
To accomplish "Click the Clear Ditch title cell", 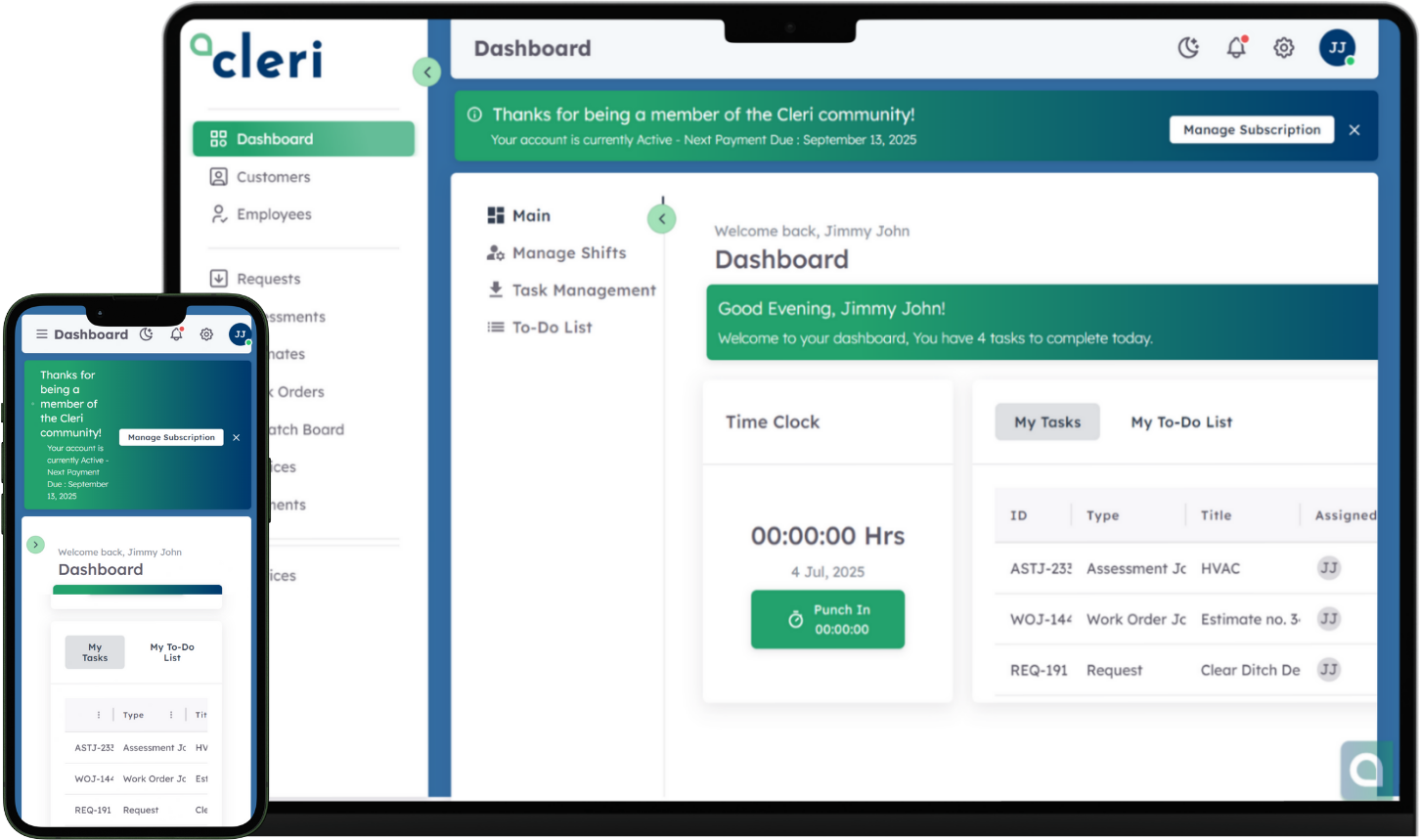I will tap(1250, 670).
